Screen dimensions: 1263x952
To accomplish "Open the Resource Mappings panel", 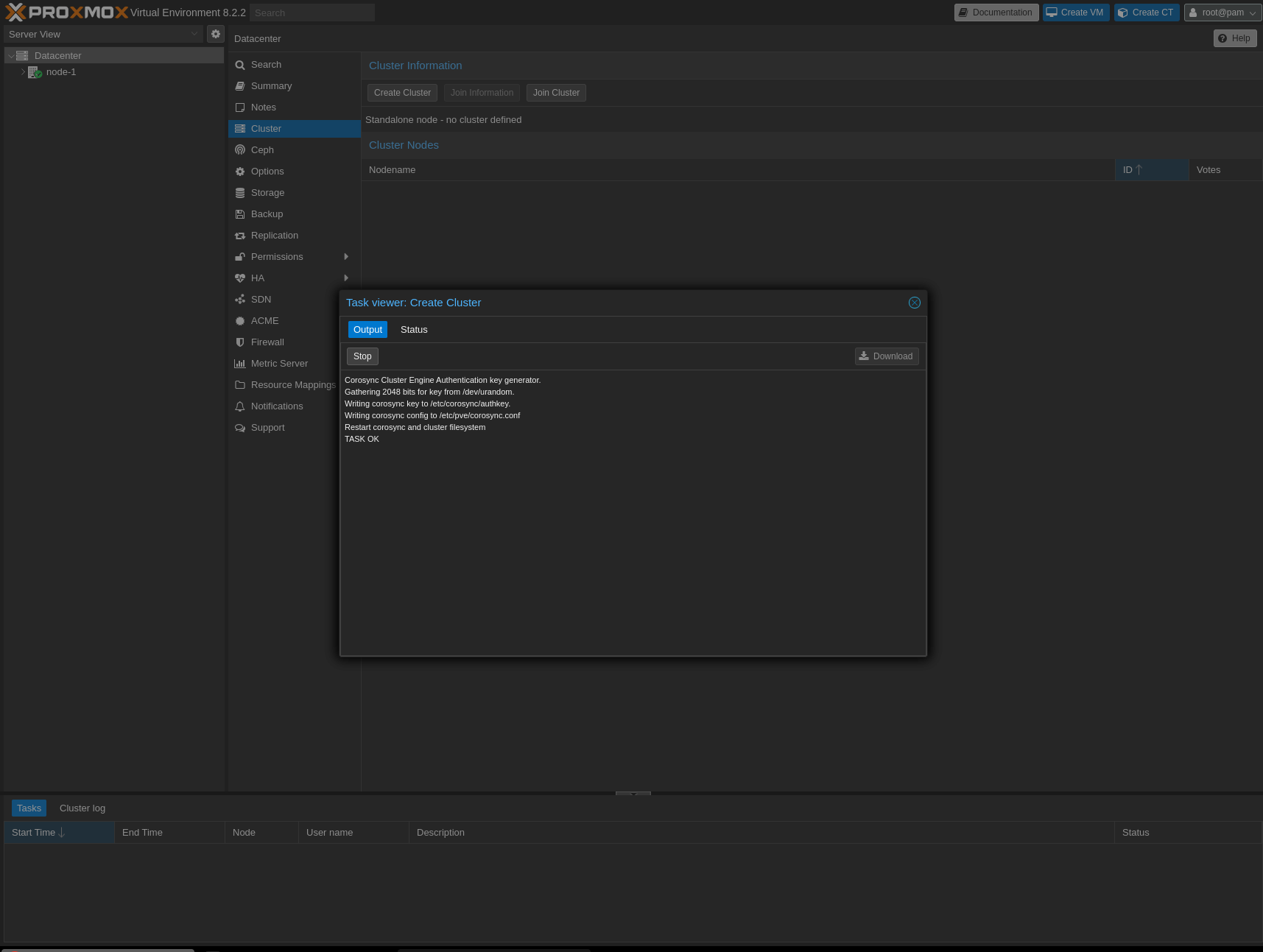I will pyautogui.click(x=292, y=384).
